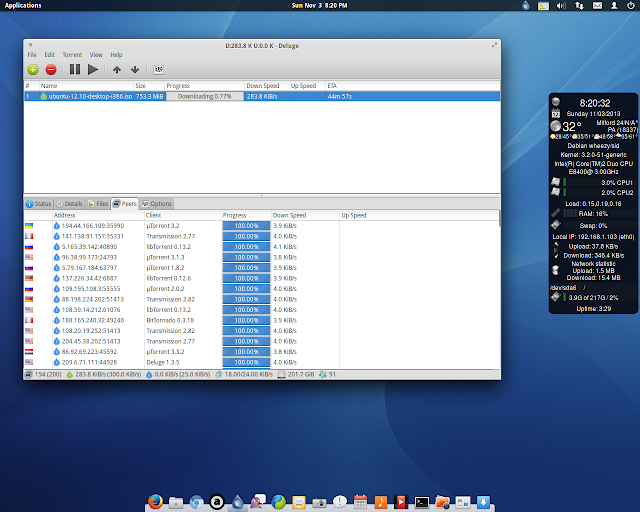640x512 pixels.
Task: Sort torrents by Size column header
Action: [149, 86]
